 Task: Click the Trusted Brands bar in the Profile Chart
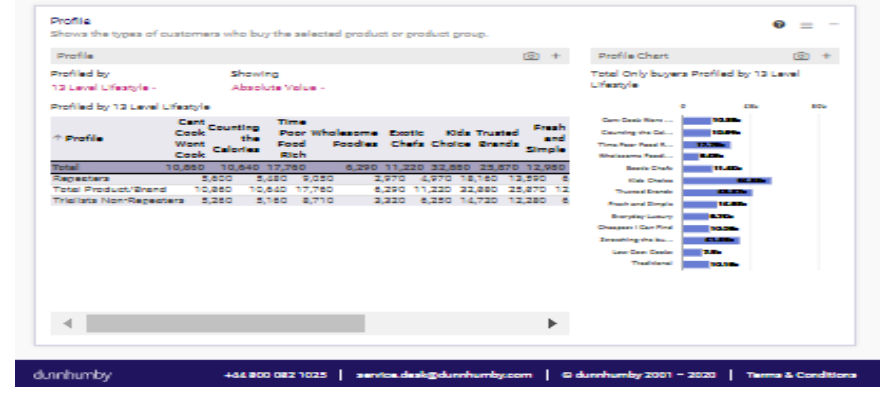point(717,193)
